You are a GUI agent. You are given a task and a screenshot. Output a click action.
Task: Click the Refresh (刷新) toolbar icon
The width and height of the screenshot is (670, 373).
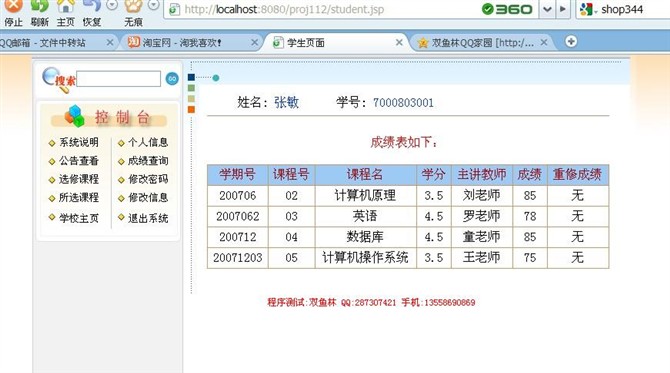click(39, 6)
